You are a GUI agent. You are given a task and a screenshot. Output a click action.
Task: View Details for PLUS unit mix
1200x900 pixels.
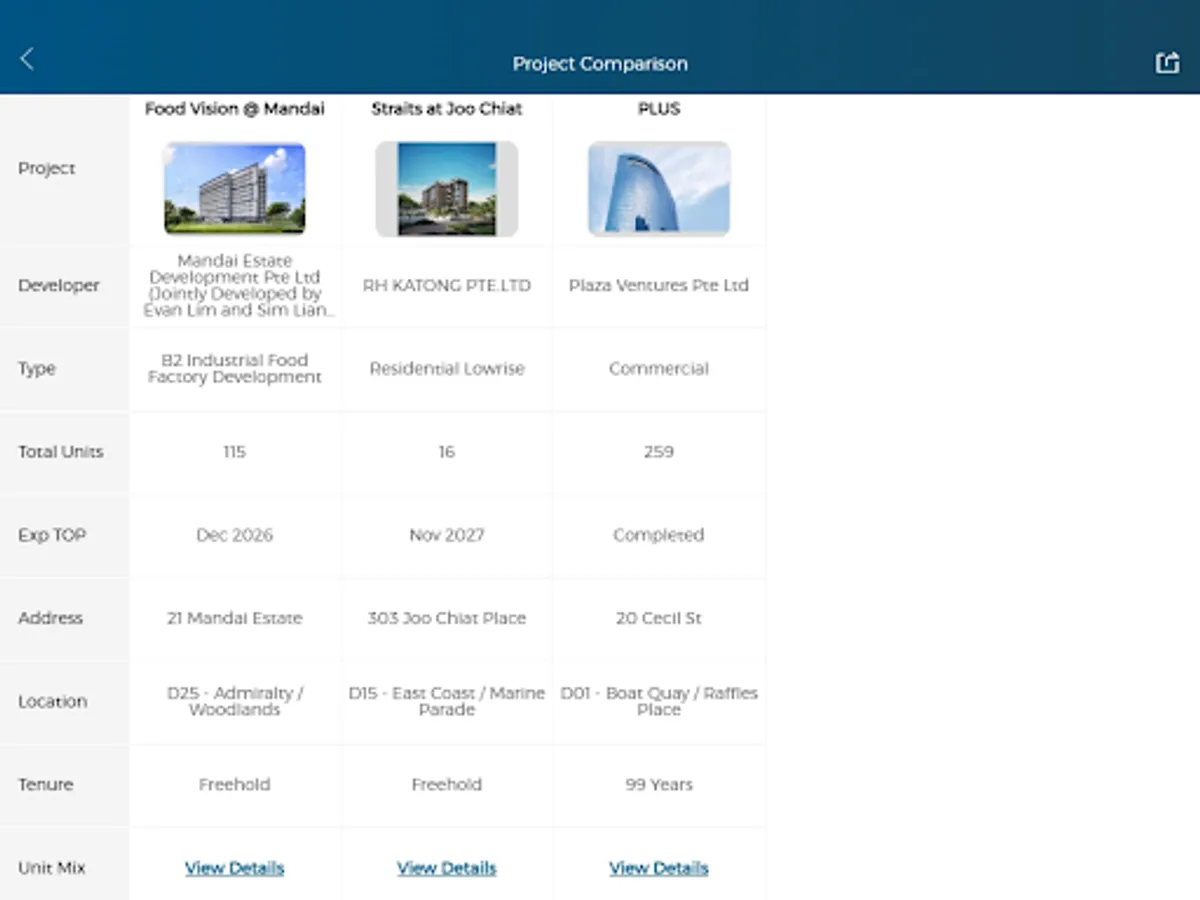(658, 868)
